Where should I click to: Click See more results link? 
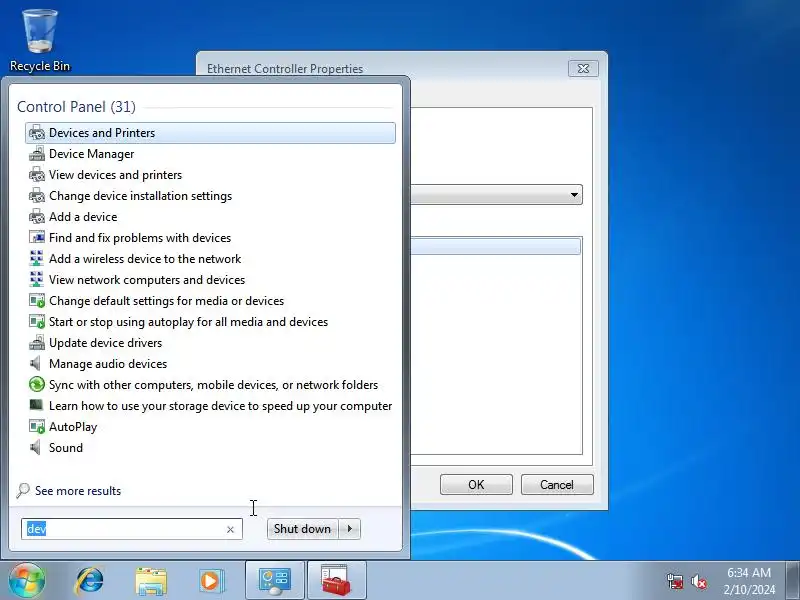tap(78, 491)
